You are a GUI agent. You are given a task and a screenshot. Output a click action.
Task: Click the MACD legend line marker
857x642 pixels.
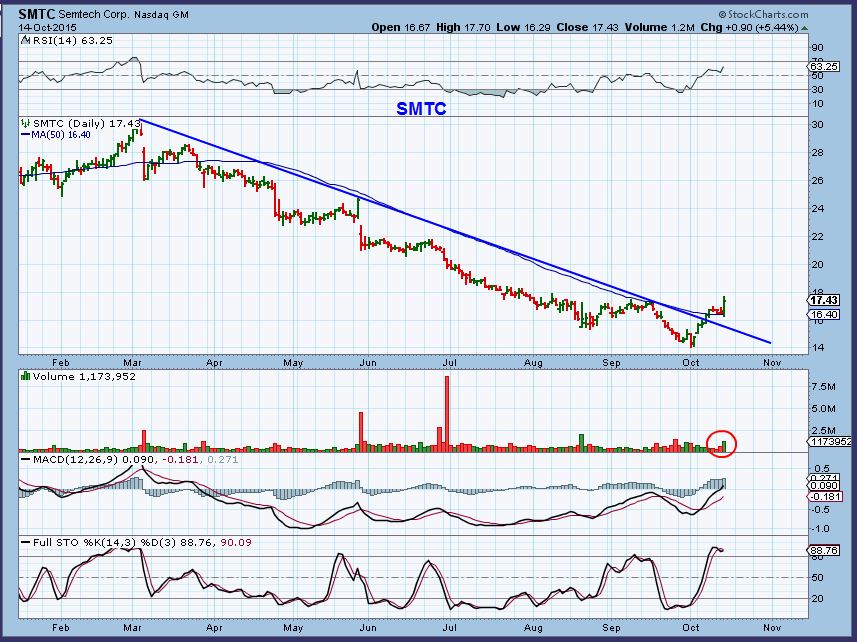pos(25,460)
